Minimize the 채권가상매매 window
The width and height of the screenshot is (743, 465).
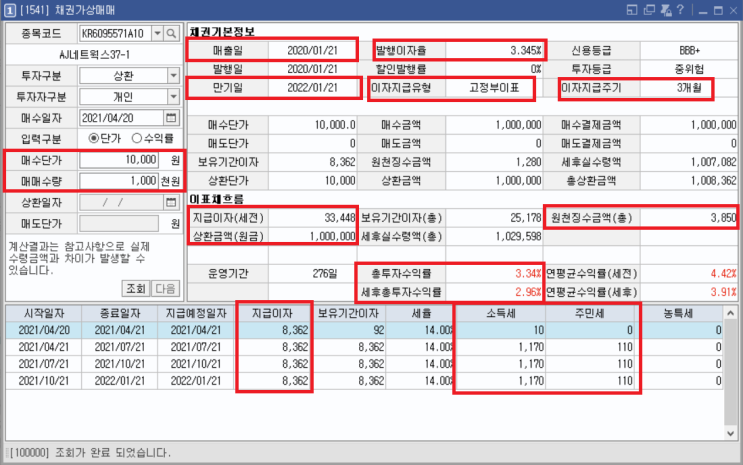pyautogui.click(x=703, y=11)
